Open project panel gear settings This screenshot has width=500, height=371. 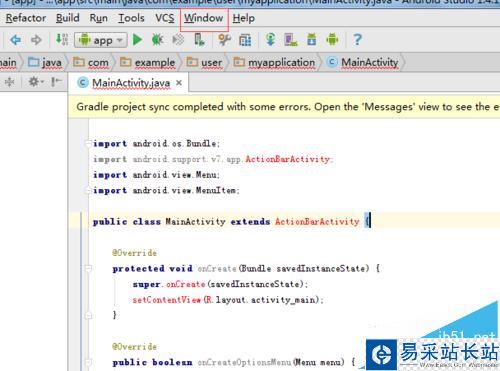35,82
